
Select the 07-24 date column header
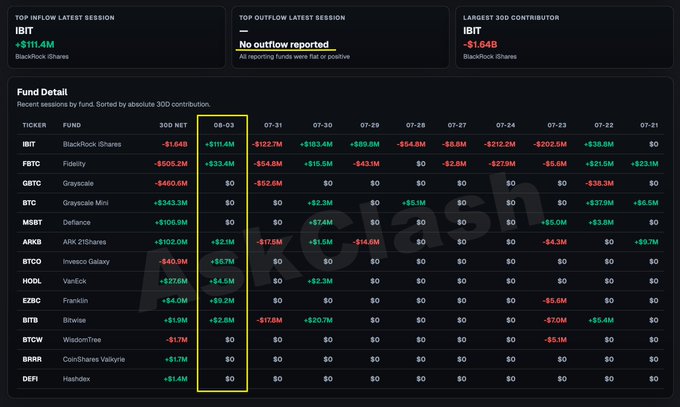pos(506,125)
